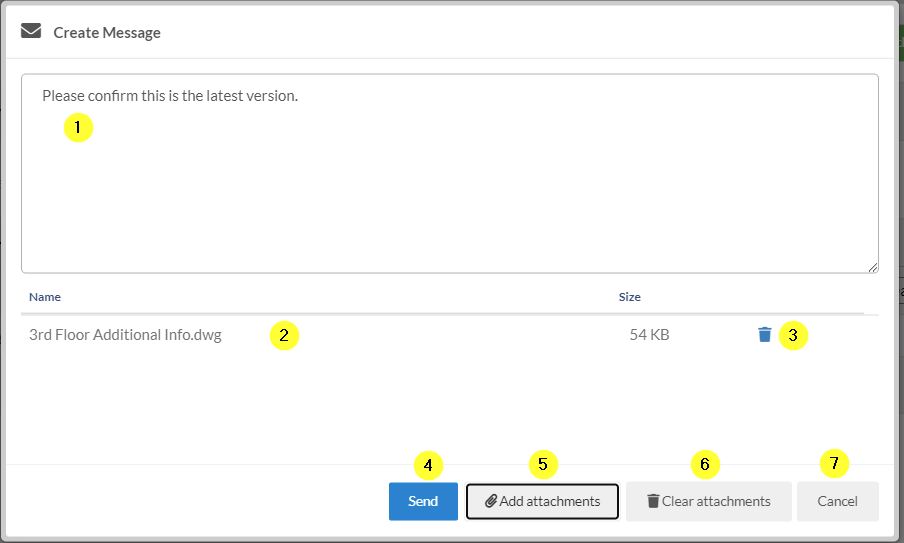The height and width of the screenshot is (543, 904).
Task: Cancel the Create Message dialog
Action: (837, 501)
